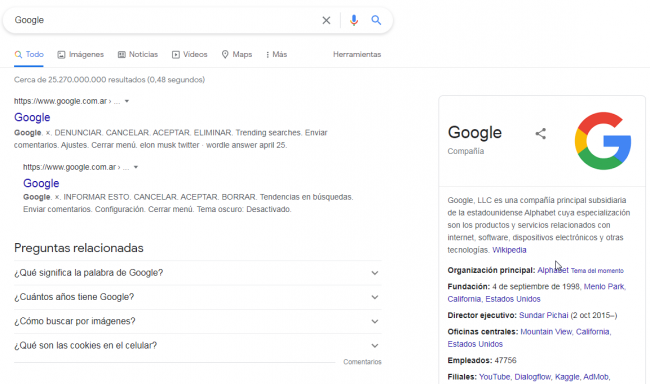Start voice search with the microphone icon
Screen dimensions: 650x384
coord(354,20)
